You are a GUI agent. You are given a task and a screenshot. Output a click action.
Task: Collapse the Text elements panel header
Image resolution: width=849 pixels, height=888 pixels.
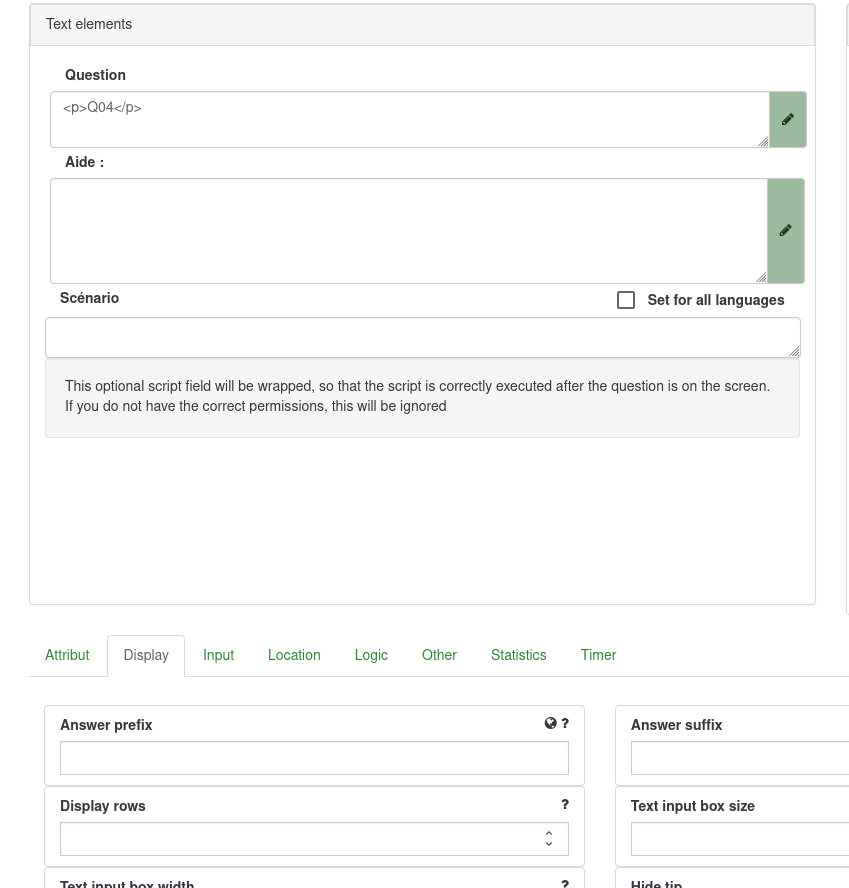click(422, 25)
